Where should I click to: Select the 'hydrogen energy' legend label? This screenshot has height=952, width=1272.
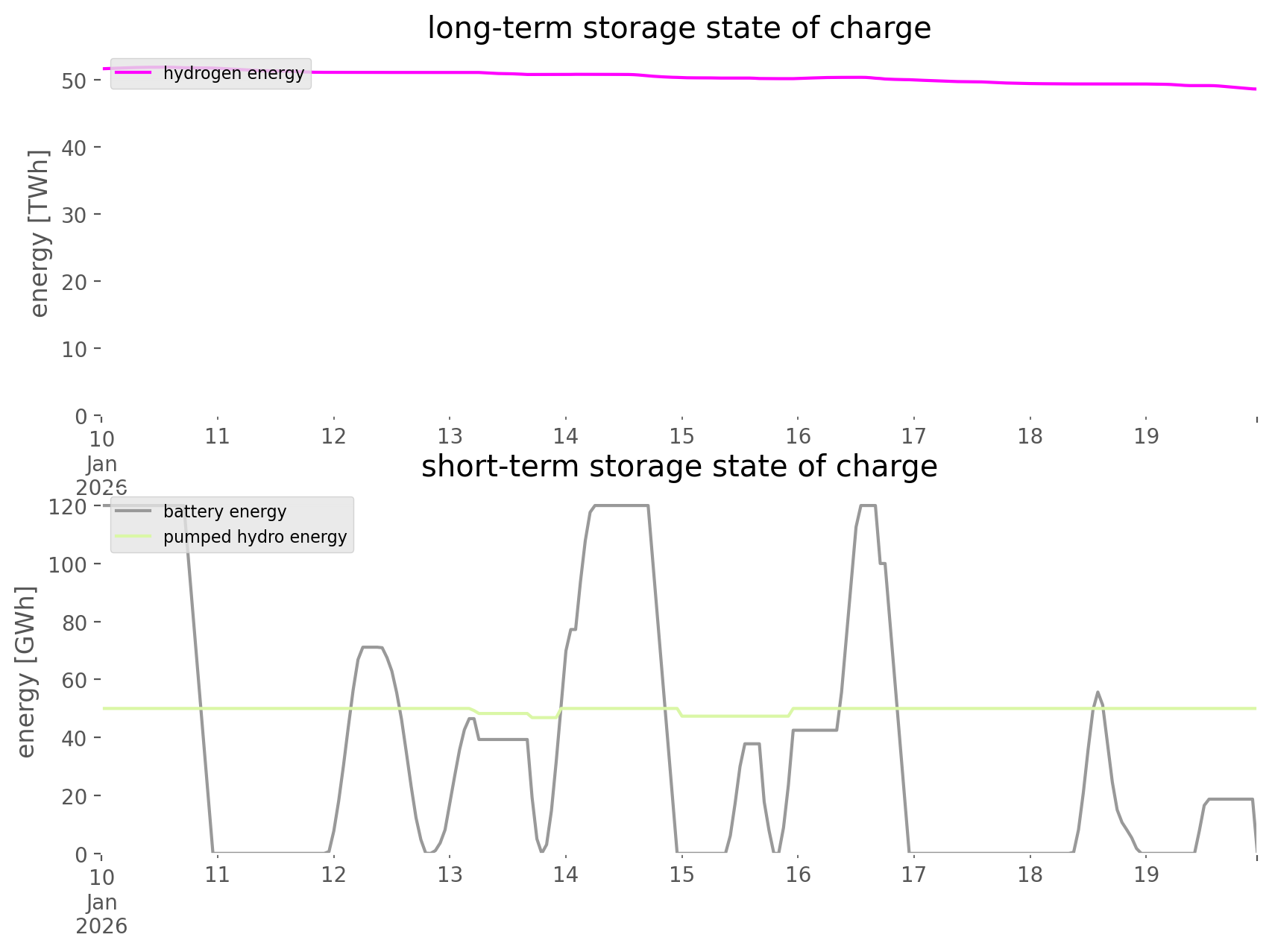[233, 73]
